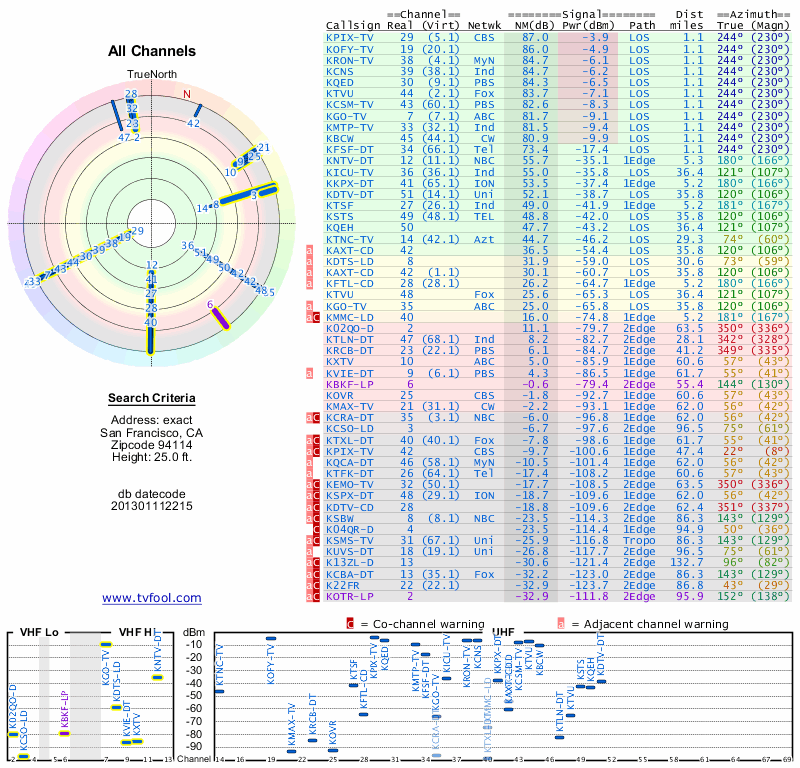This screenshot has height=768, width=800.
Task: Click the KRCB-DT marker in UHF chart
Action: (x=312, y=740)
